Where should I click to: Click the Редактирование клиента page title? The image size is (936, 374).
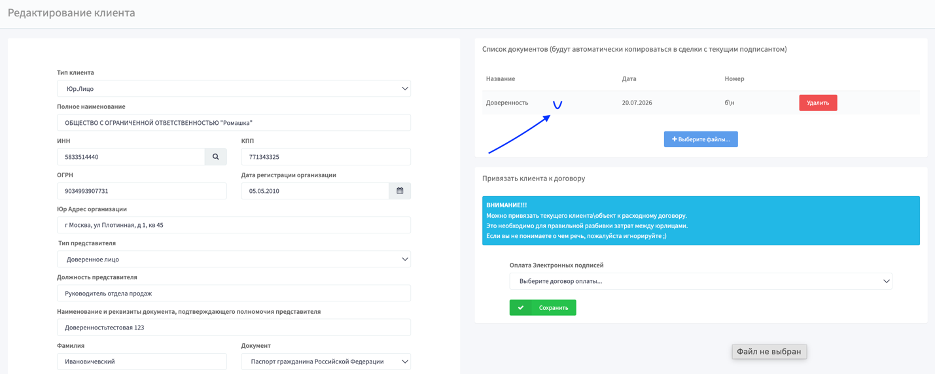point(71,13)
